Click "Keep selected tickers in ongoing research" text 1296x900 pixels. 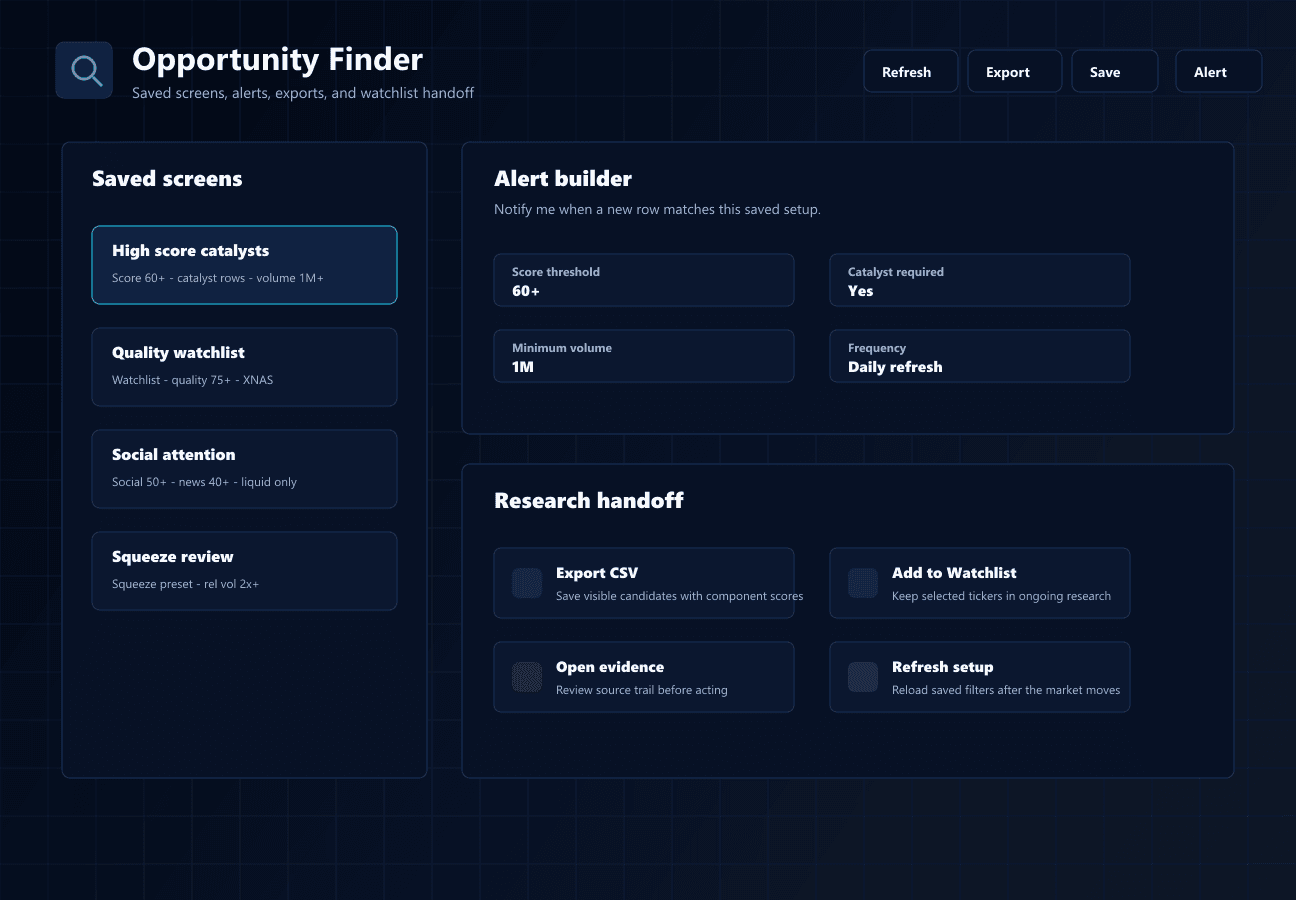click(x=1002, y=596)
